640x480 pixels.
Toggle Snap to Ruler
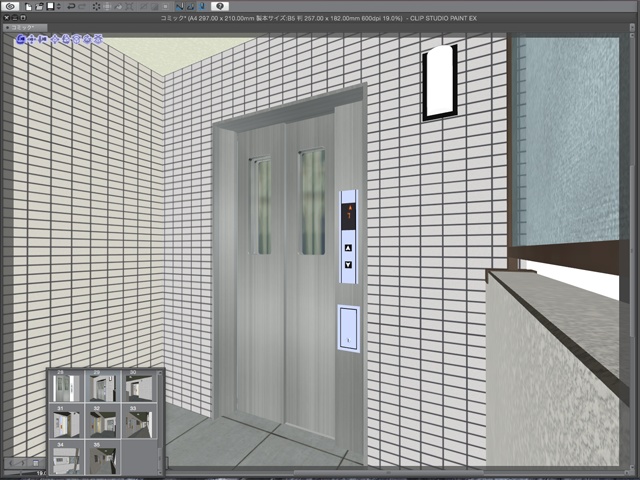click(180, 7)
